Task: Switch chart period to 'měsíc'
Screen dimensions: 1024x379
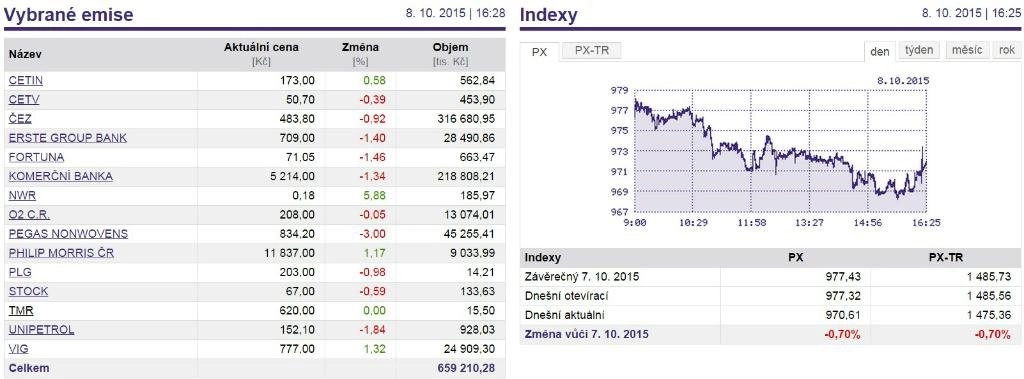Action: click(x=967, y=51)
